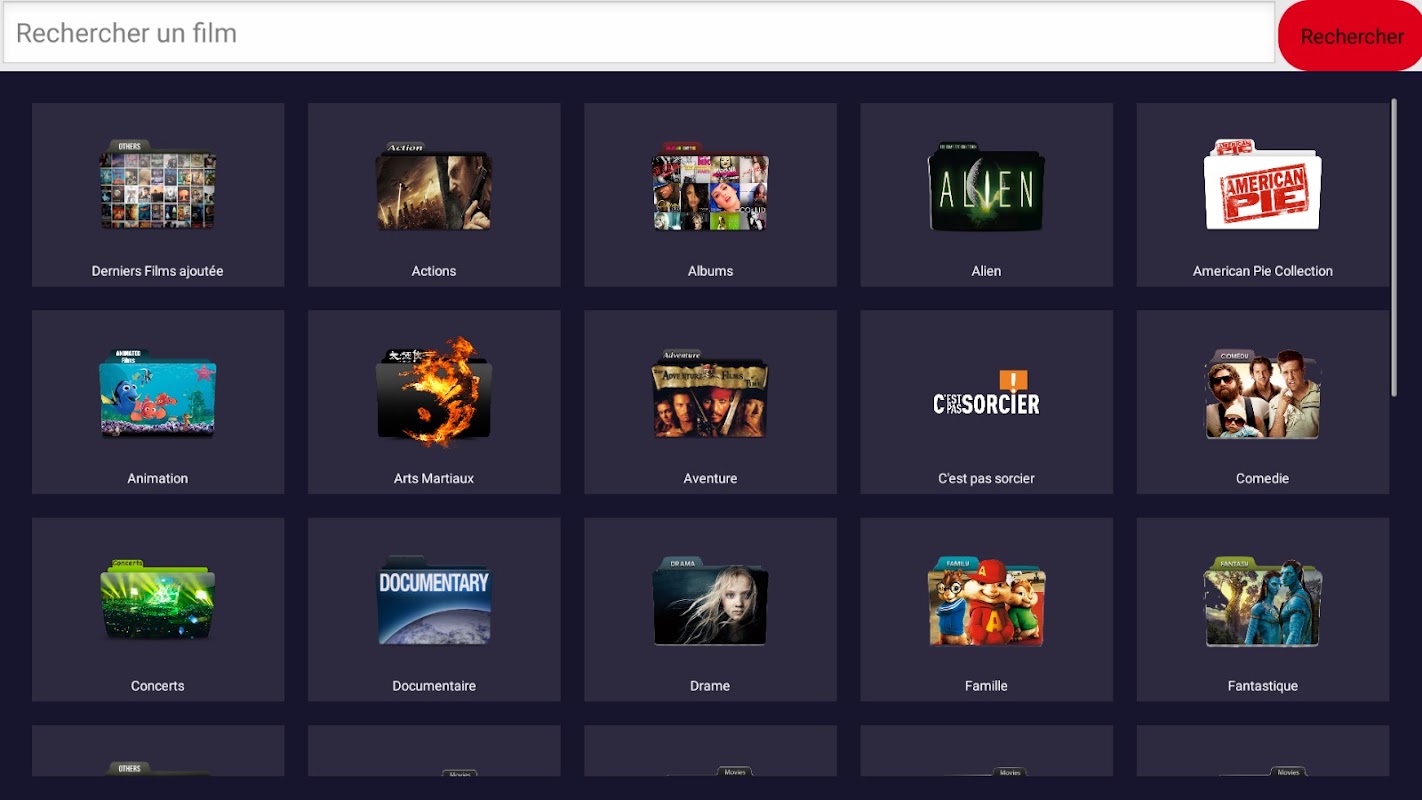The height and width of the screenshot is (800, 1422).
Task: Open the Documentary folder icon
Action: pyautogui.click(x=434, y=600)
